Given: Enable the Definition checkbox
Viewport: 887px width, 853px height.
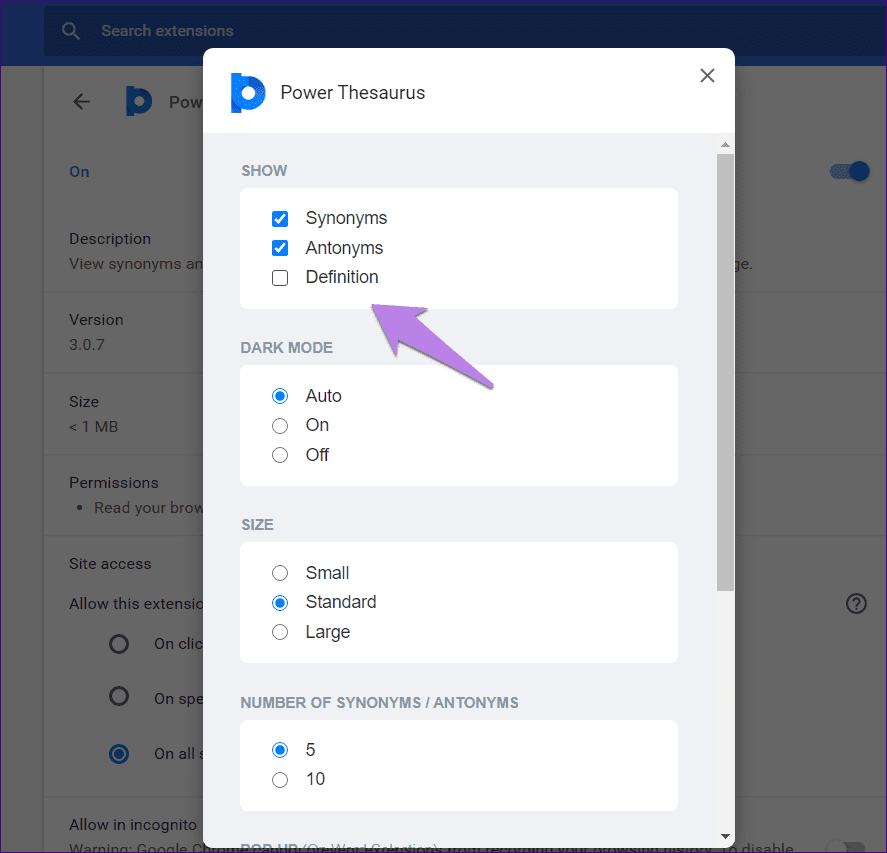Looking at the screenshot, I should point(280,277).
